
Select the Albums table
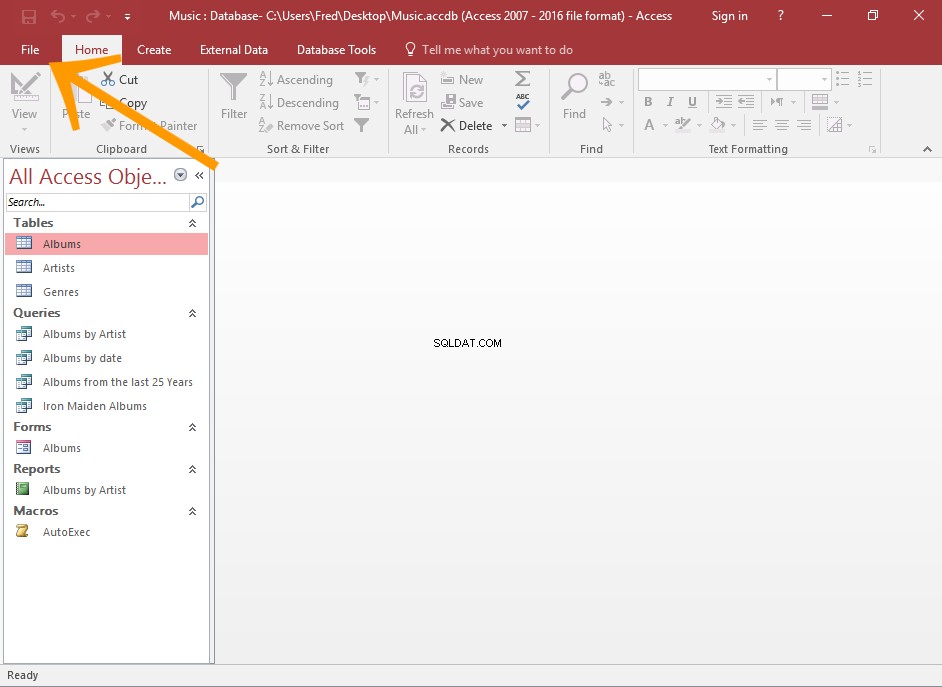coord(106,244)
